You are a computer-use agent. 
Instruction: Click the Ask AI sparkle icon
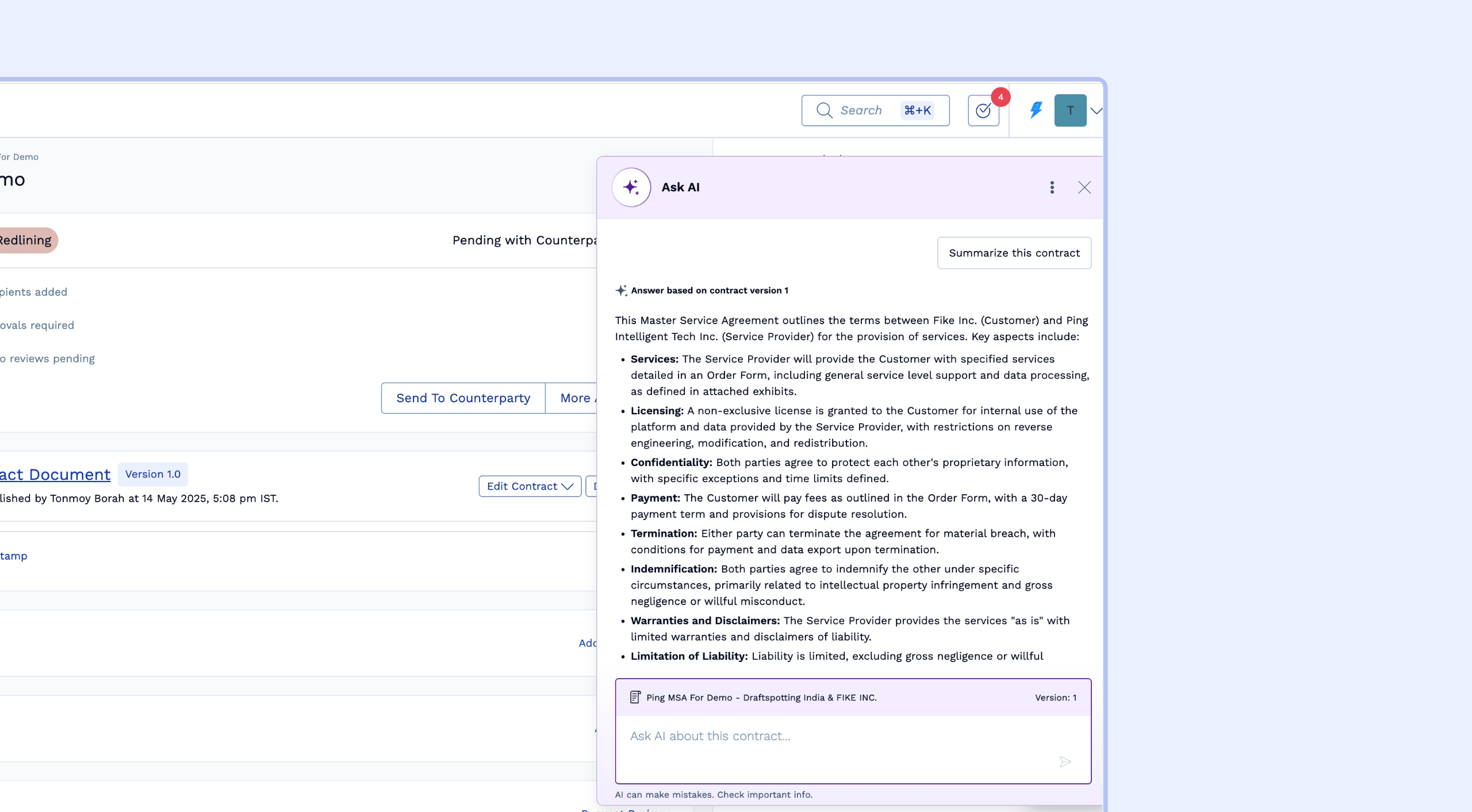(x=631, y=187)
